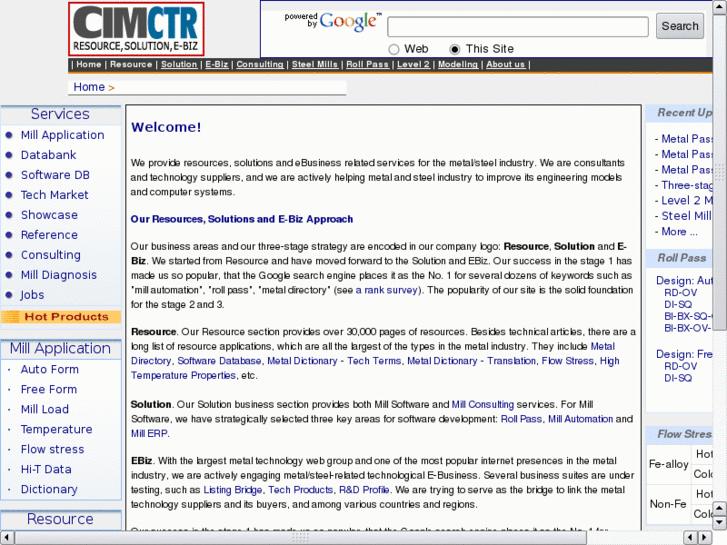This screenshot has height=545, width=727.
Task: Open the Tech Products link
Action: [x=300, y=490]
